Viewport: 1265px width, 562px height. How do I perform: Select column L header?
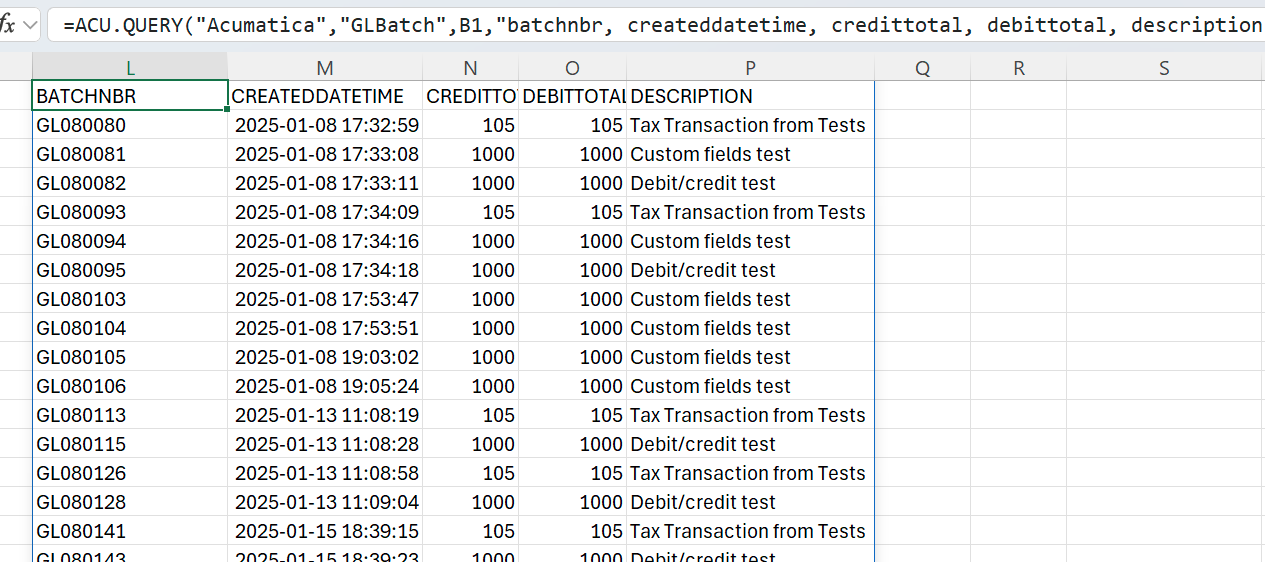pos(130,68)
